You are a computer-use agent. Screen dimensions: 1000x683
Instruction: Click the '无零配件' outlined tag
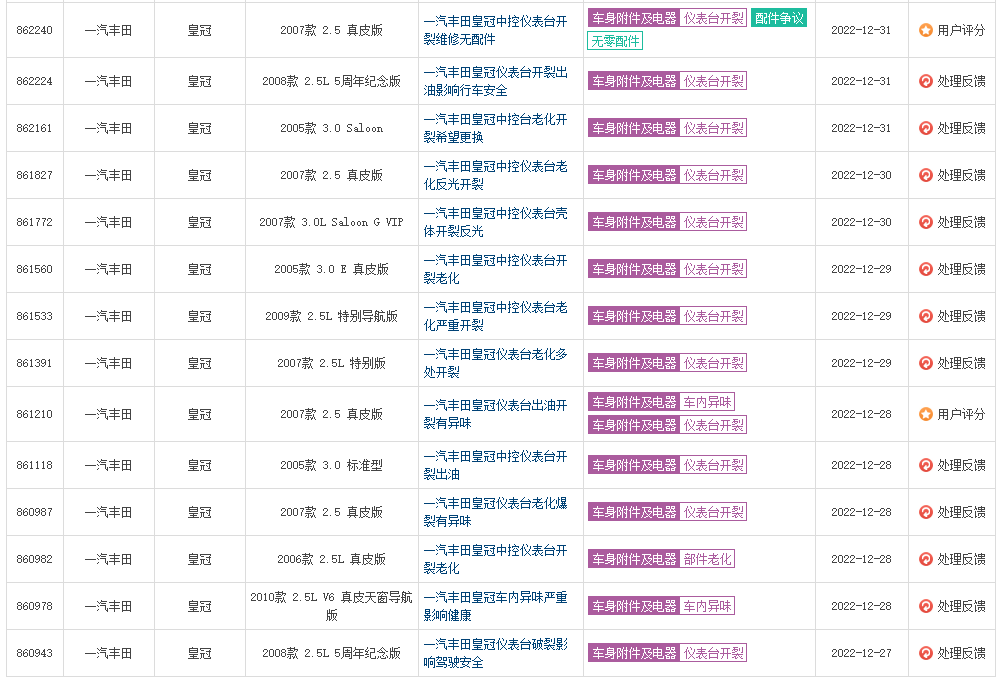615,41
